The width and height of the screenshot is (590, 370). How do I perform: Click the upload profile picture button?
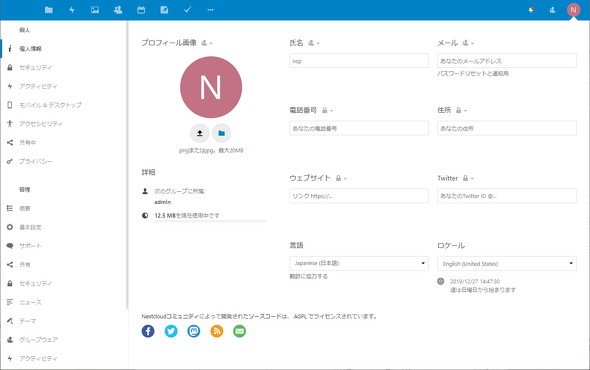coord(199,133)
